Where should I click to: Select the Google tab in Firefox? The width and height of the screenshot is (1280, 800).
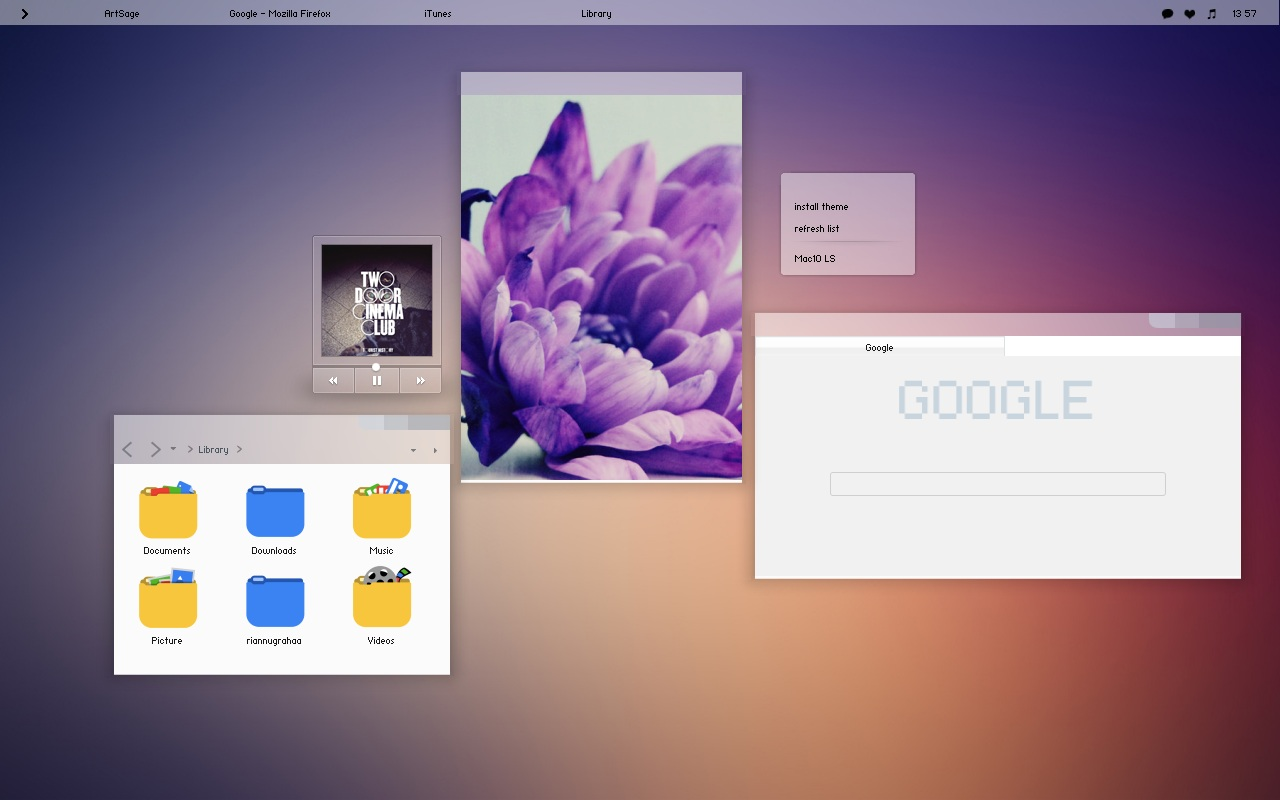point(879,347)
